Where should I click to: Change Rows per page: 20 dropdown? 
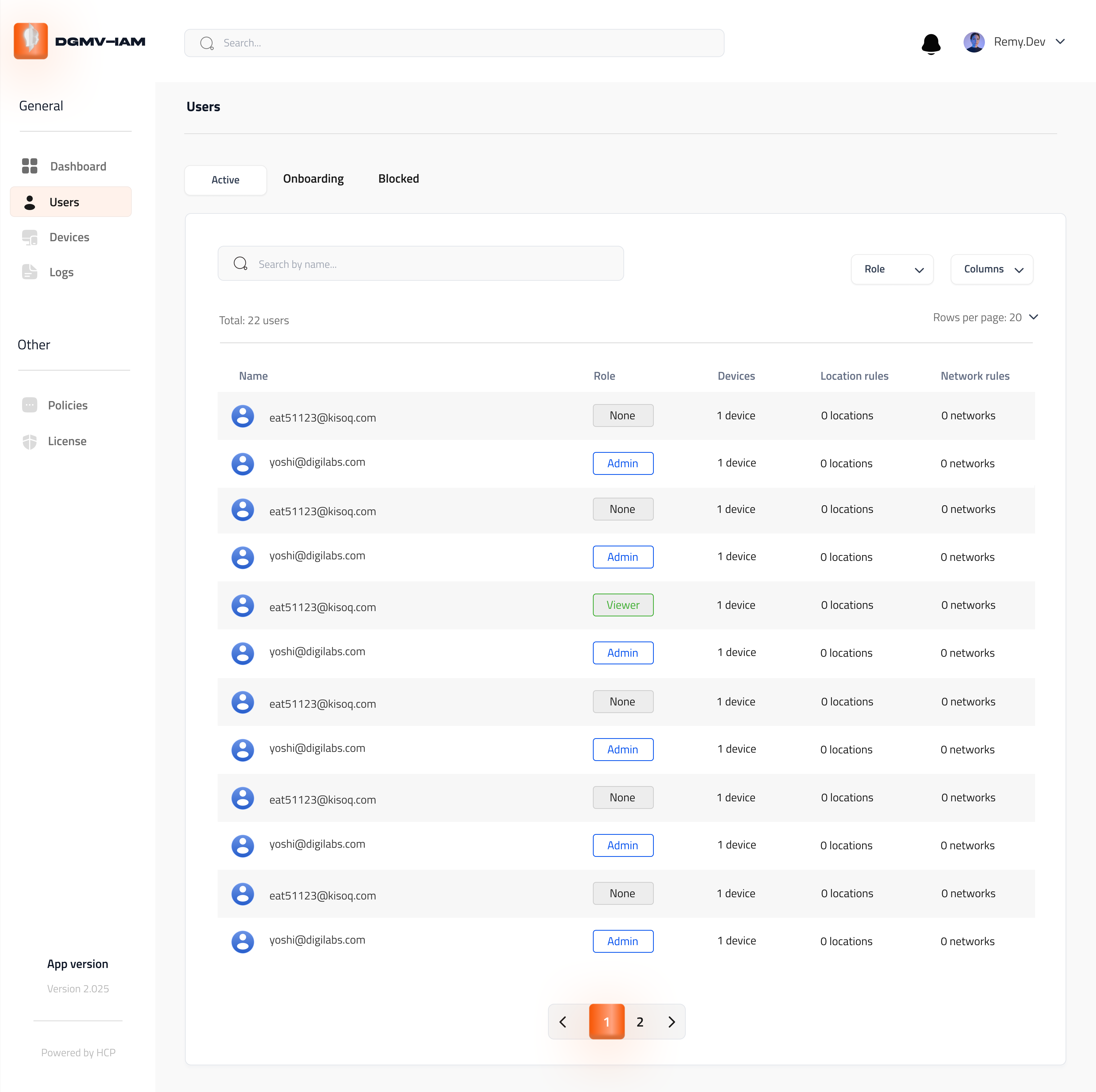985,317
